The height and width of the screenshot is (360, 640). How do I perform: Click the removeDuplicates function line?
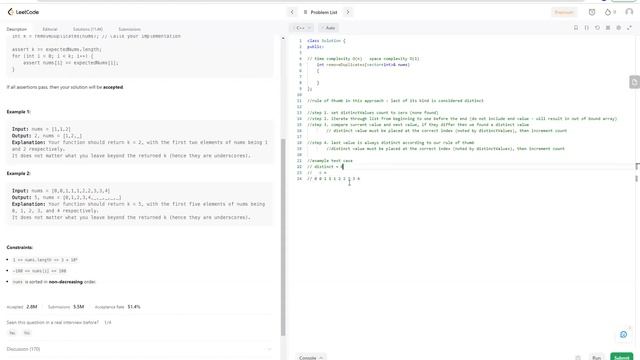[363, 64]
